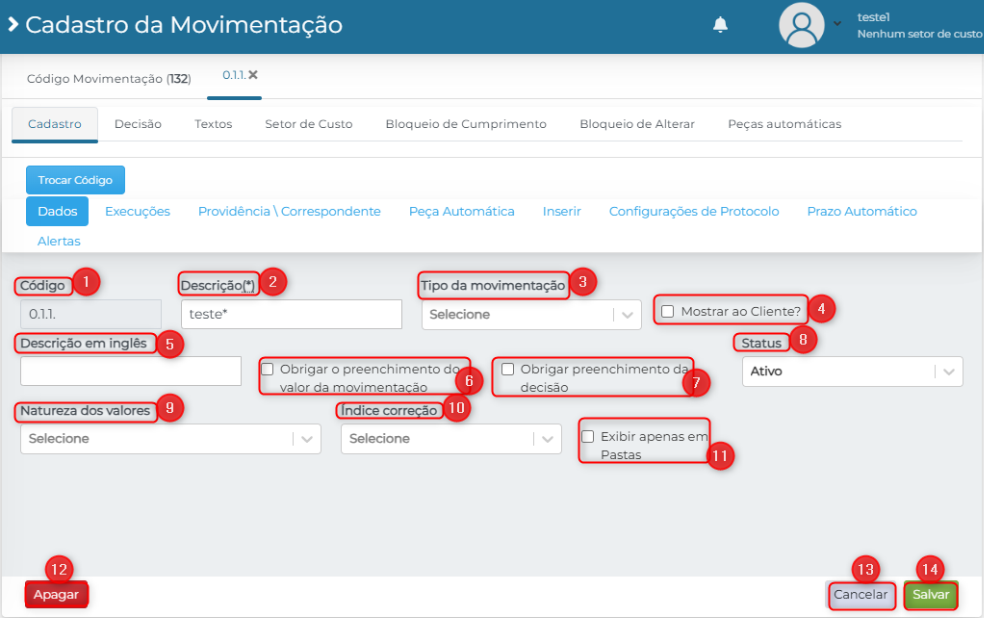
Task: Enable Obrigar preenchimento da decisão
Action: tap(508, 369)
